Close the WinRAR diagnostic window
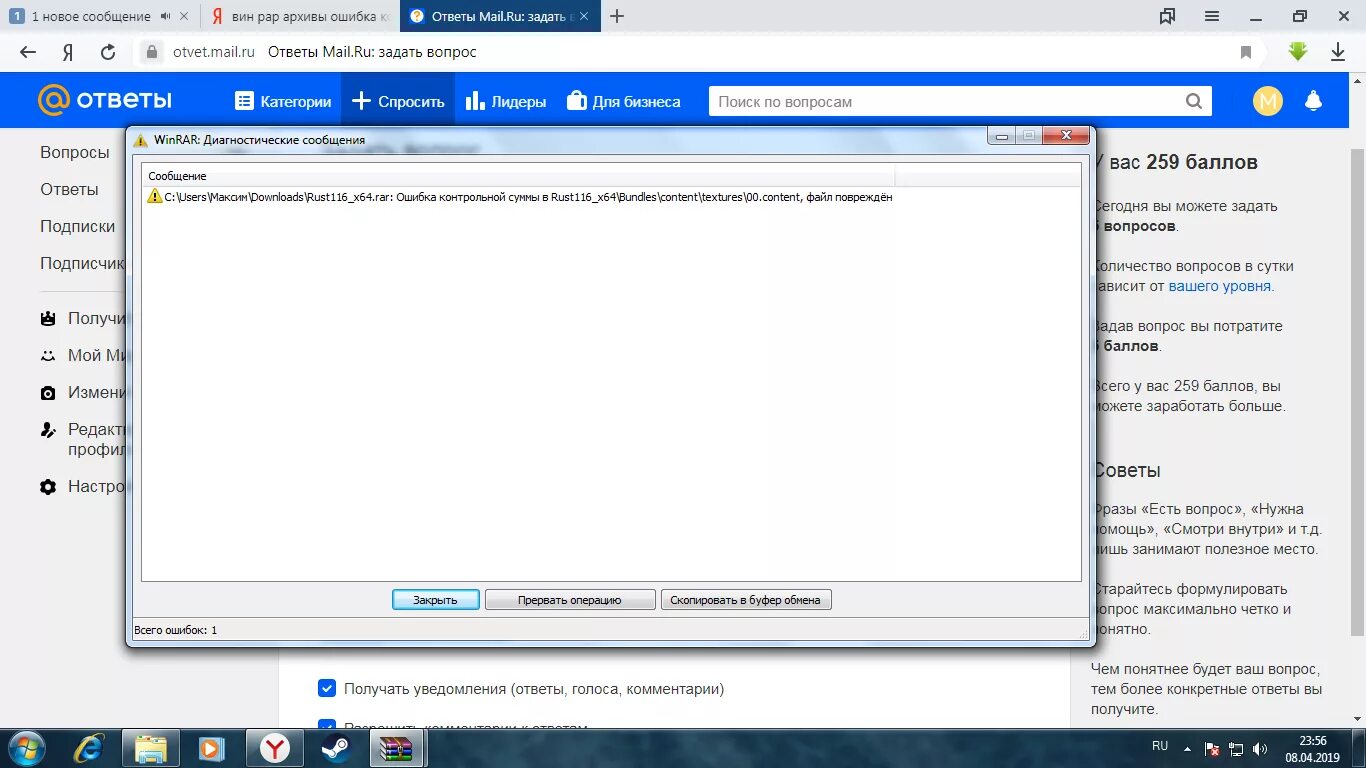 (1067, 136)
